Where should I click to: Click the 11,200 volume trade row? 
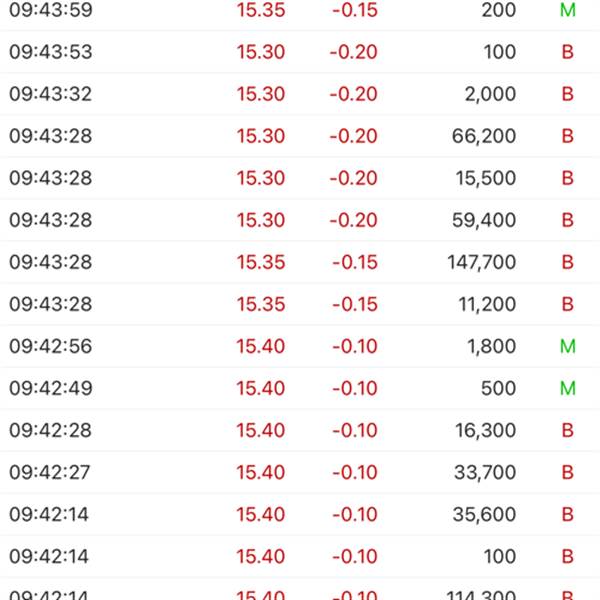tap(300, 304)
